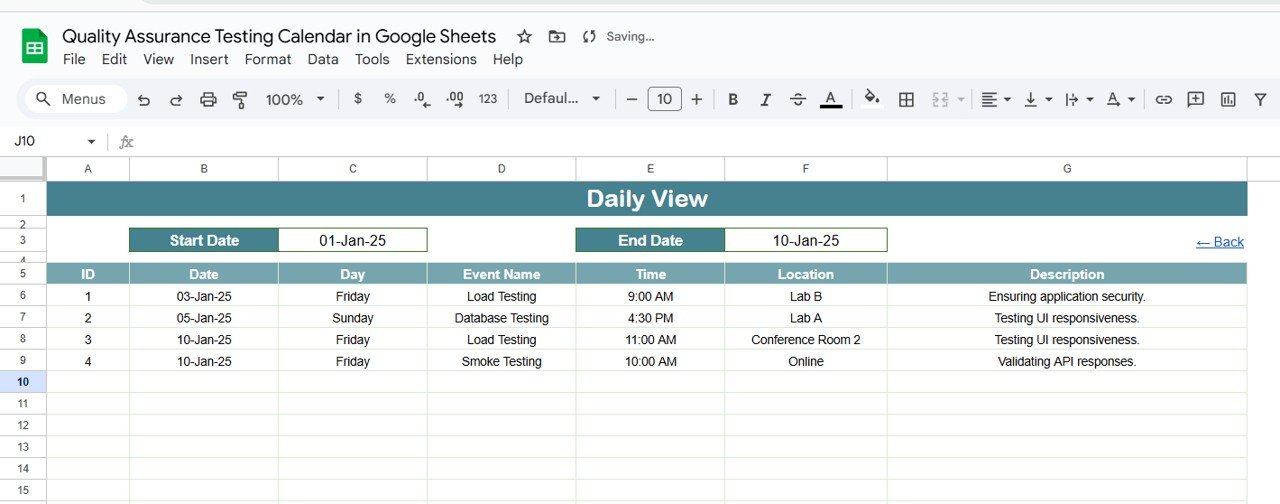Expand the Default font family dropdown

pyautogui.click(x=562, y=99)
